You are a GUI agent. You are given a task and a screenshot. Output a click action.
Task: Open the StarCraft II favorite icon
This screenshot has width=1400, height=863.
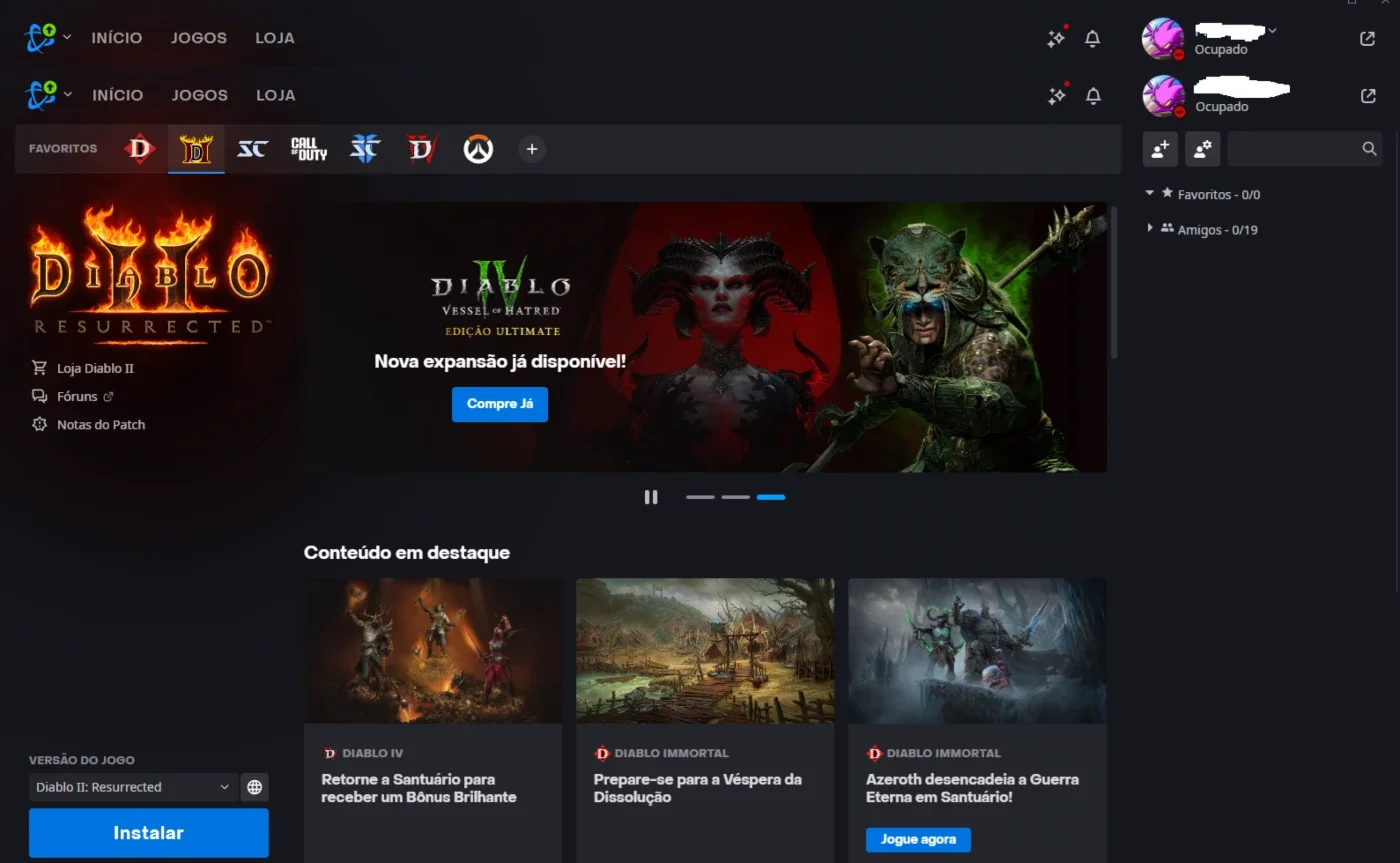365,149
